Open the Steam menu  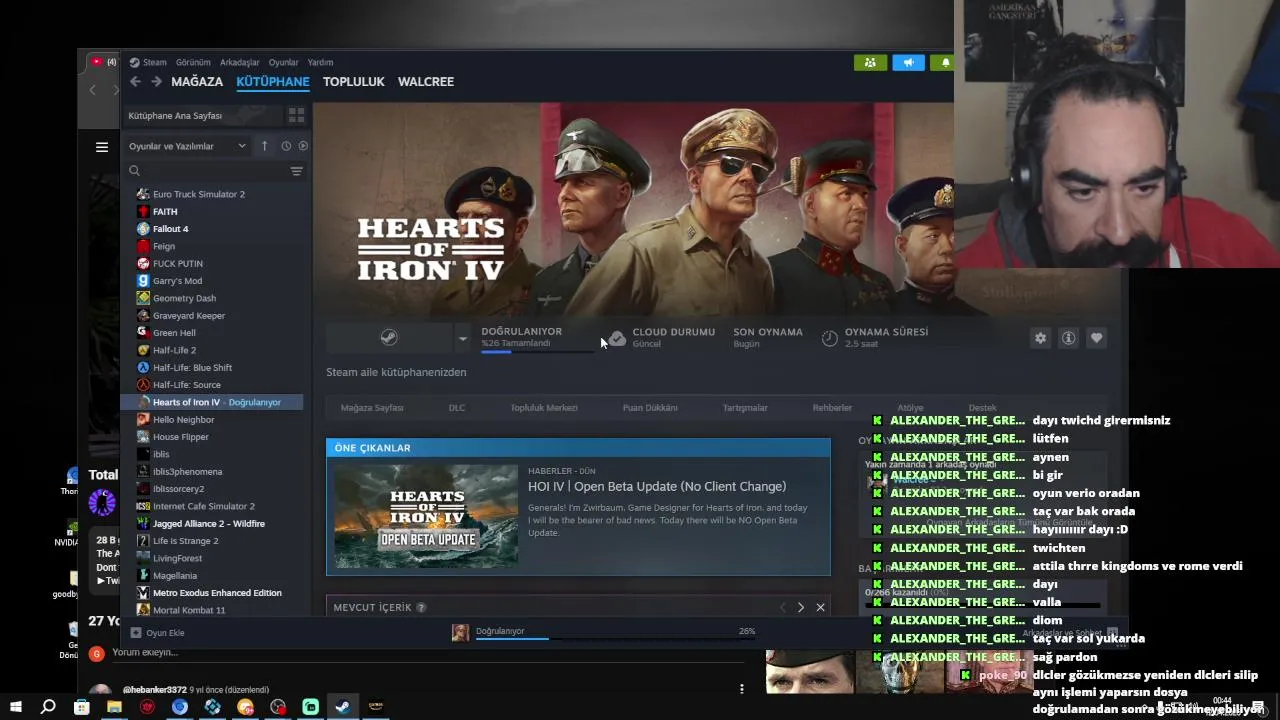click(154, 62)
